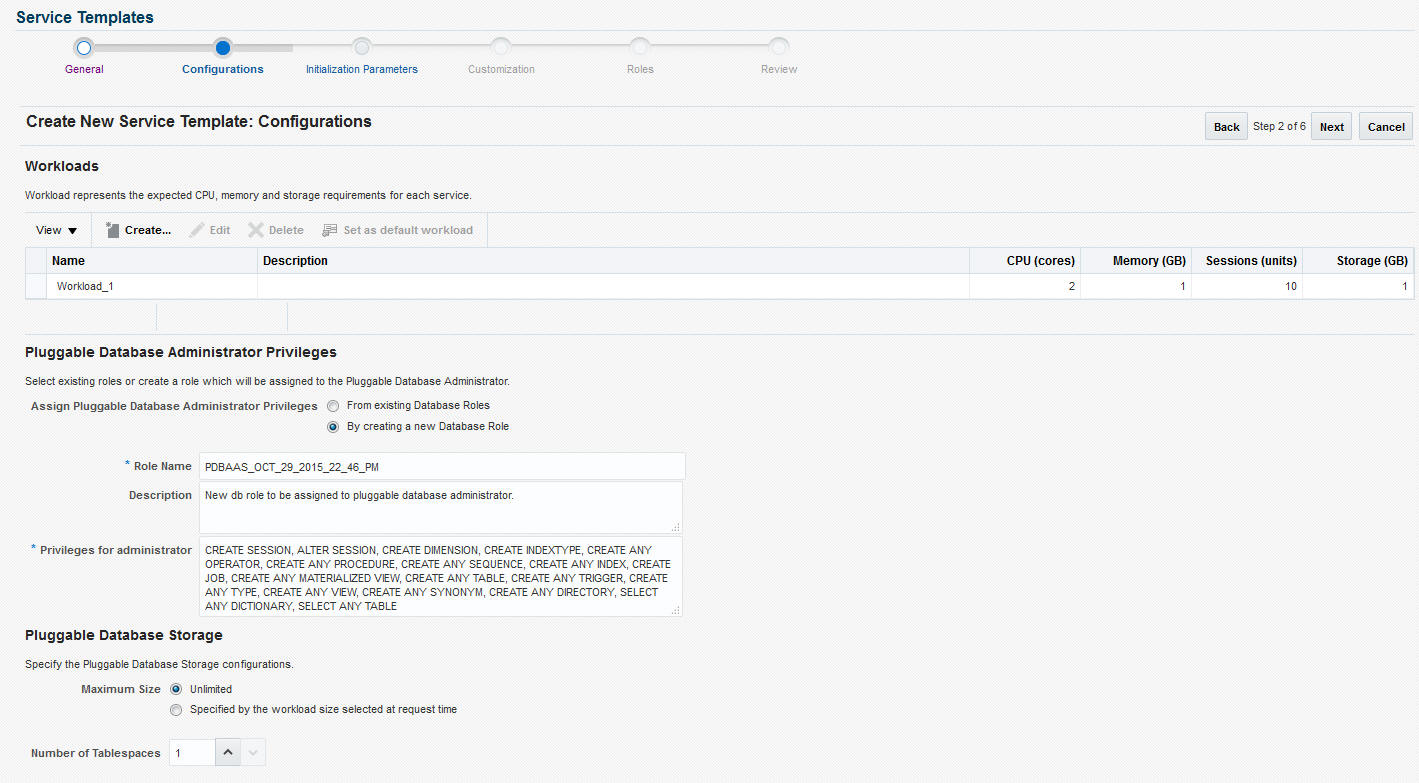
Task: Click the Description column header
Action: (x=613, y=261)
